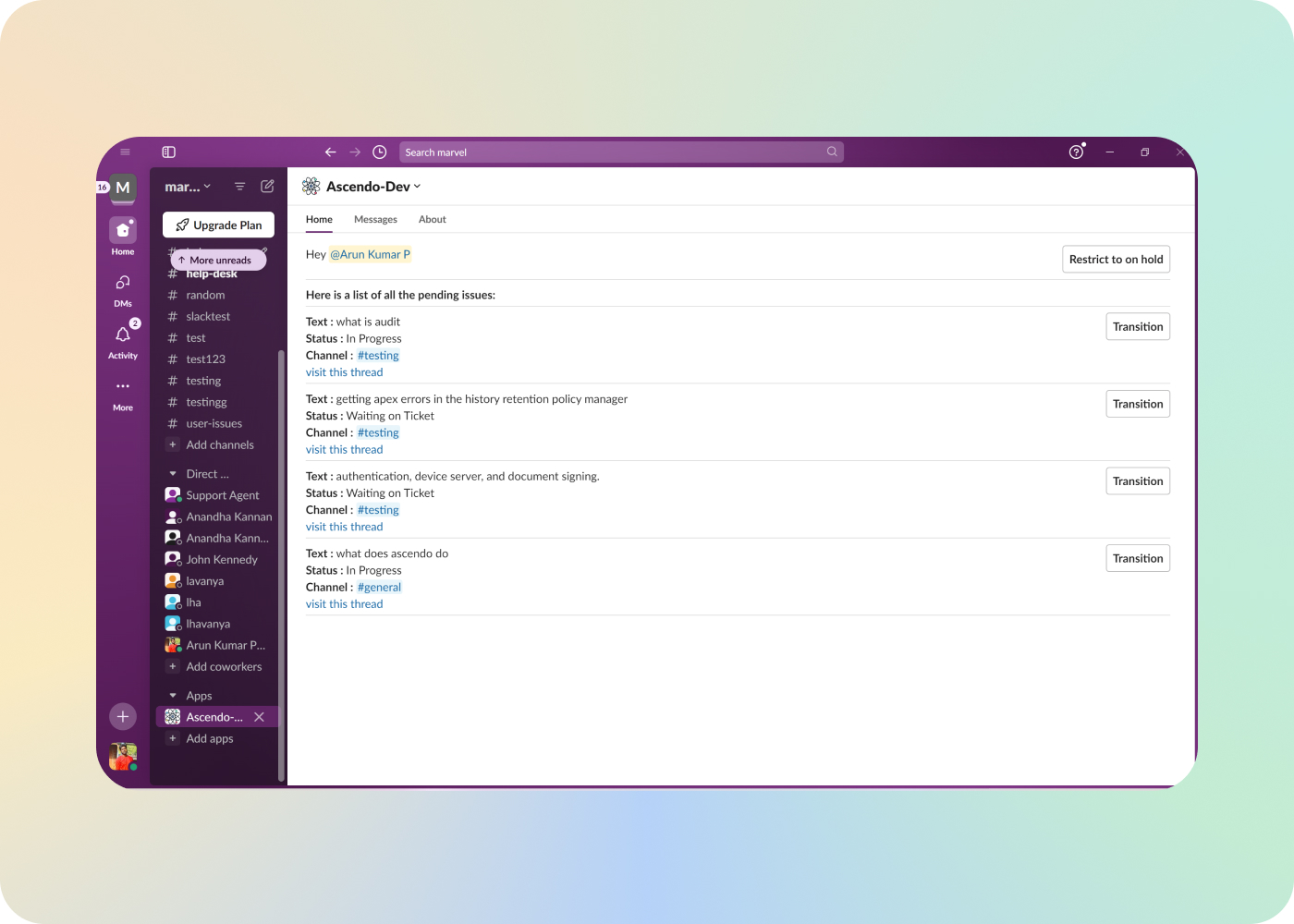Collapse the Direct messages section
This screenshot has height=924, width=1294.
pos(172,474)
